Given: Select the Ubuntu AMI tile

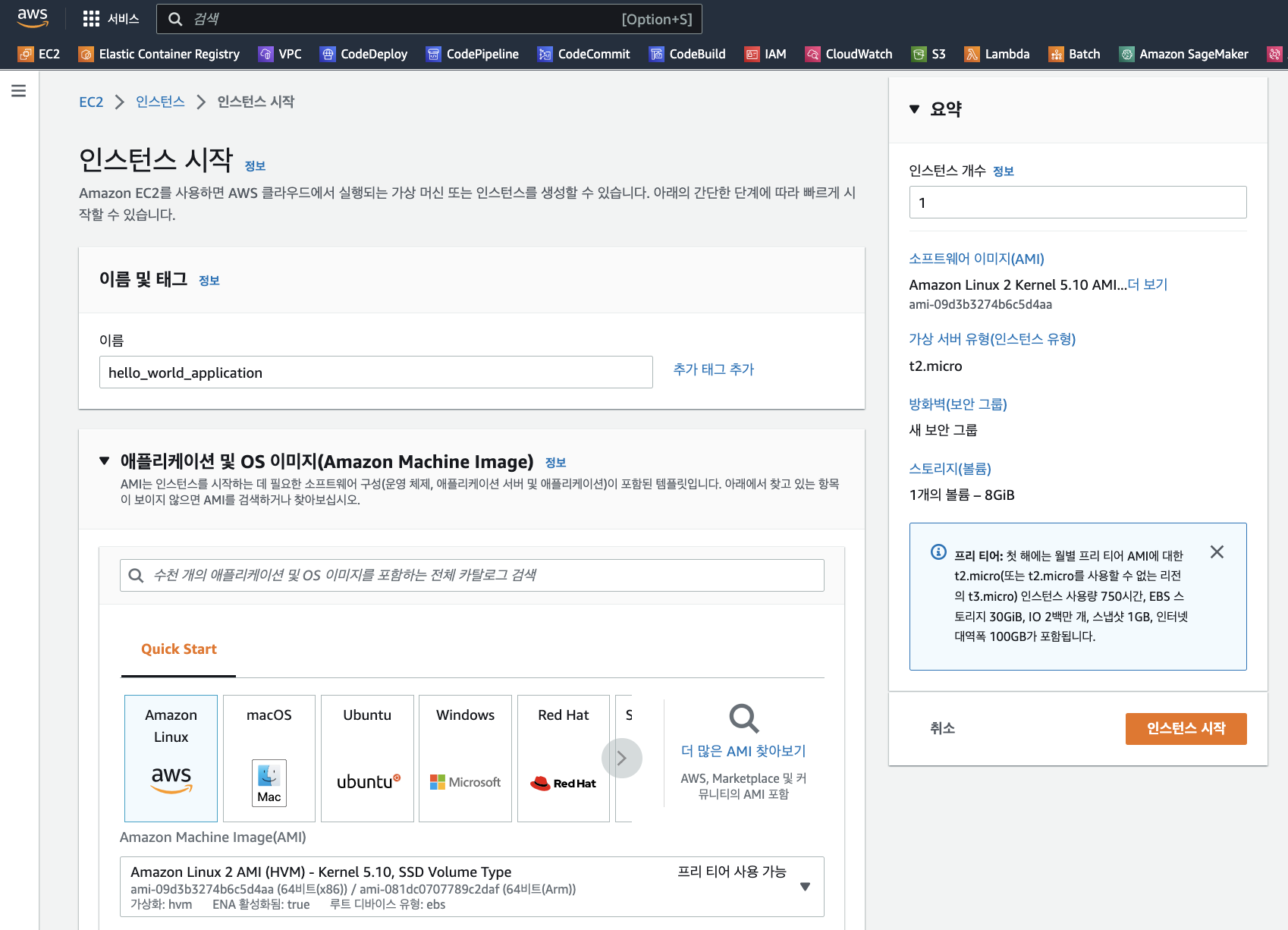Looking at the screenshot, I should tap(367, 759).
